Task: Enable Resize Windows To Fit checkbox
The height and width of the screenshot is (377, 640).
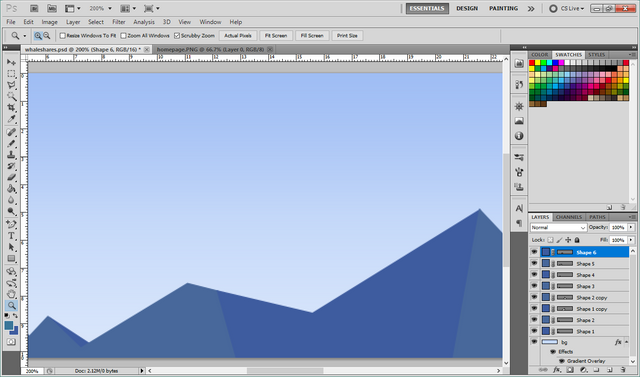Action: point(62,36)
